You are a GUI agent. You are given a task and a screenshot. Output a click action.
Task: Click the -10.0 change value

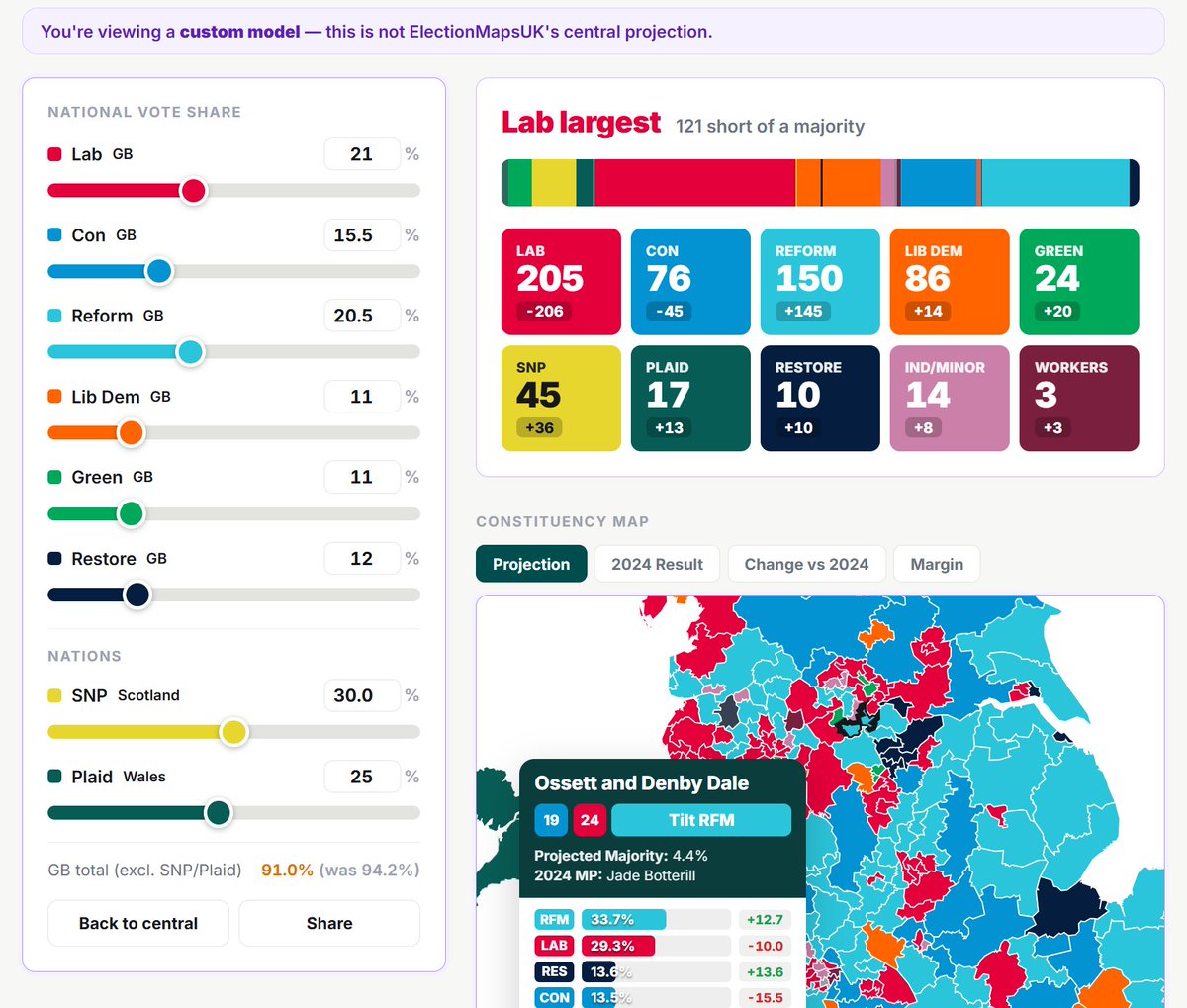pos(765,946)
